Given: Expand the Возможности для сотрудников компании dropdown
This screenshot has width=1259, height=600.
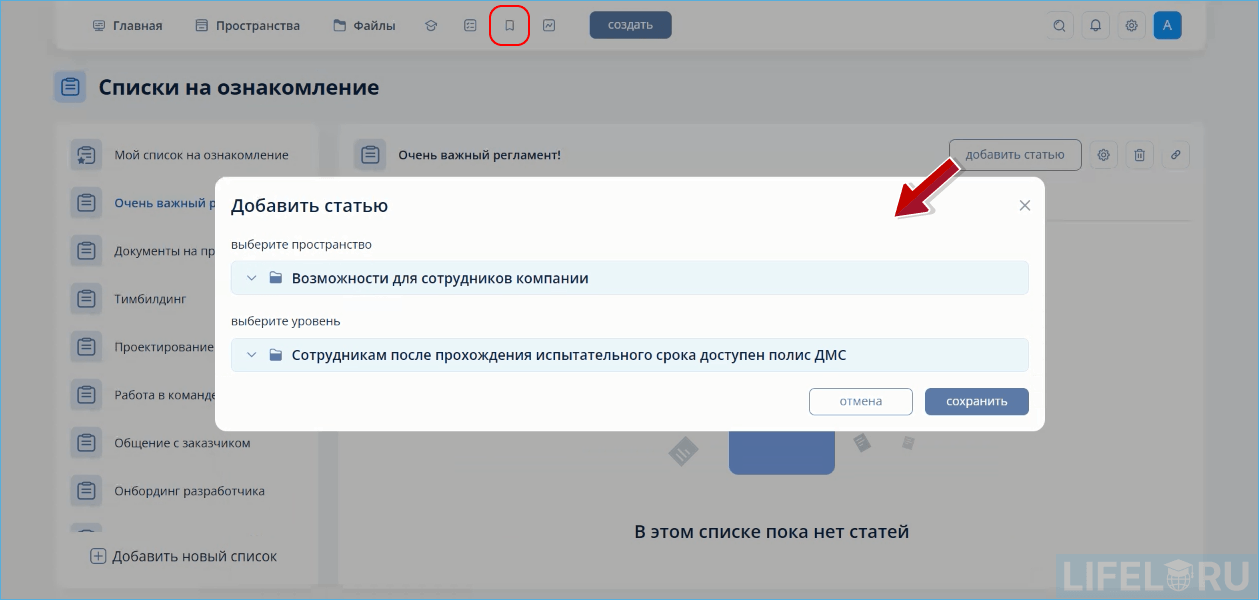Looking at the screenshot, I should [x=252, y=277].
